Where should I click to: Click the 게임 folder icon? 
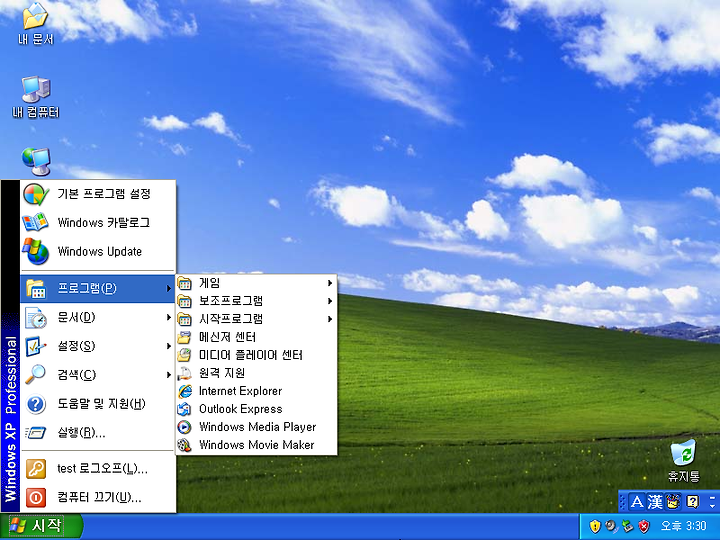(x=185, y=283)
